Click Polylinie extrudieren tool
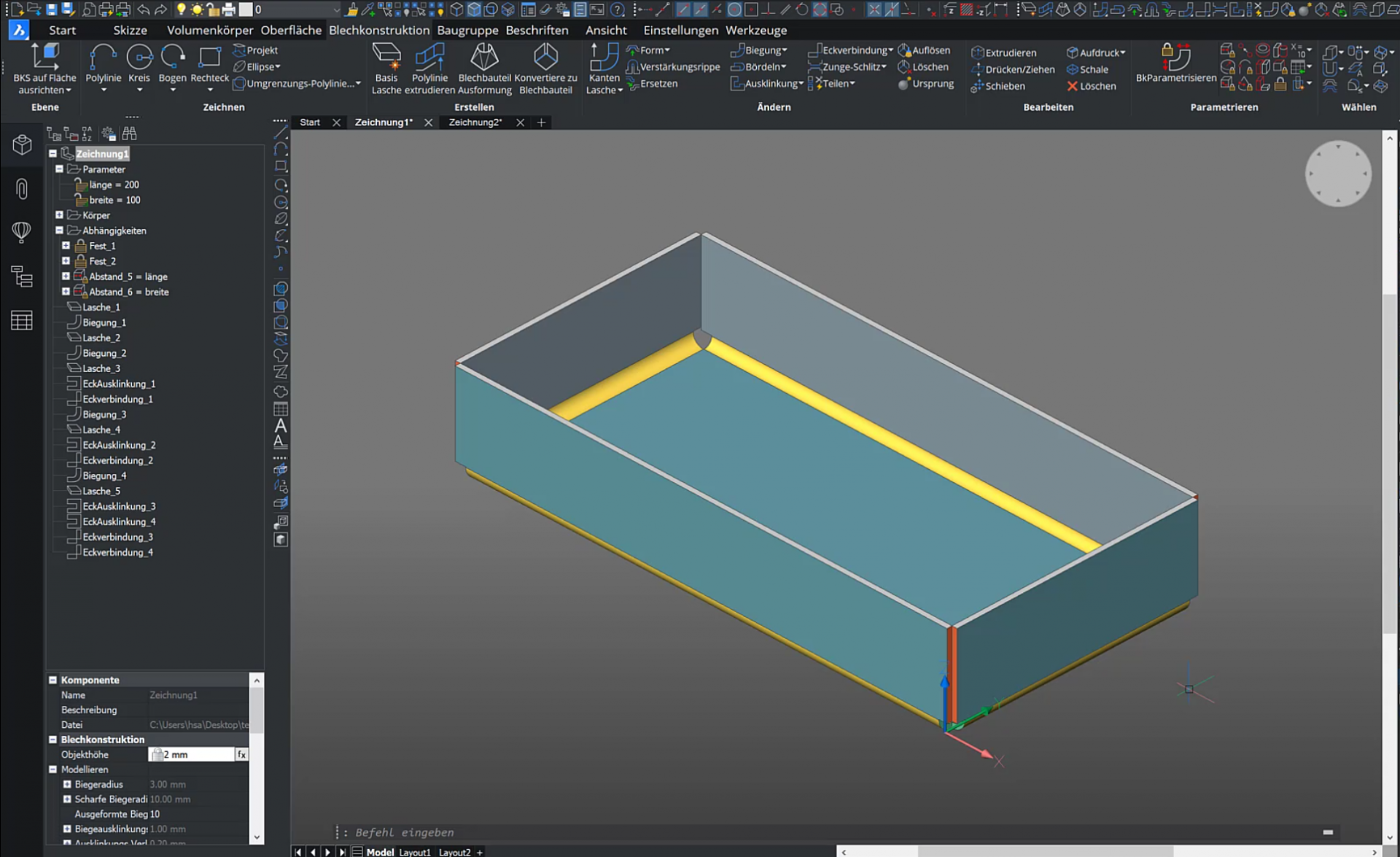The height and width of the screenshot is (857, 1400). click(x=429, y=69)
